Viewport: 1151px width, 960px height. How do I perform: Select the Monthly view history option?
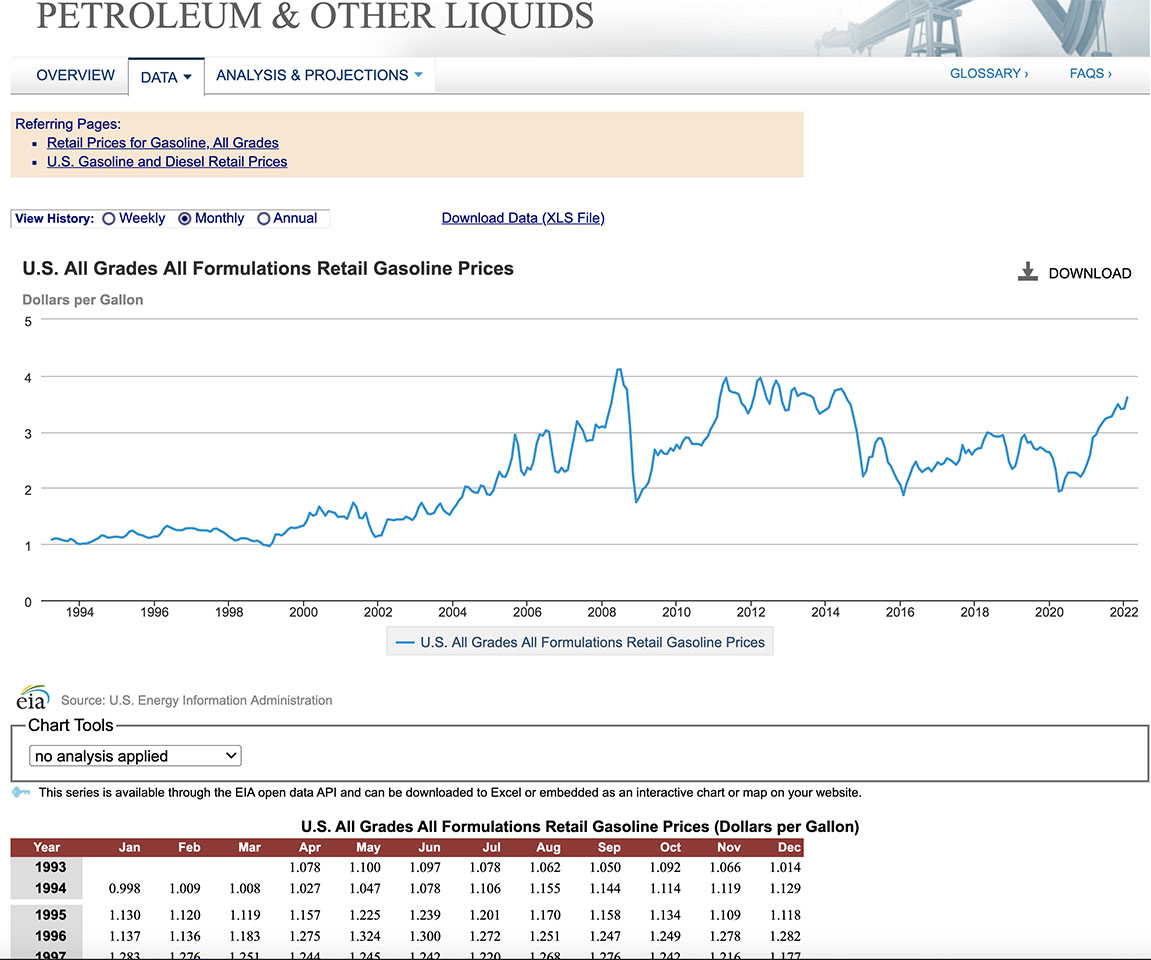(x=185, y=219)
